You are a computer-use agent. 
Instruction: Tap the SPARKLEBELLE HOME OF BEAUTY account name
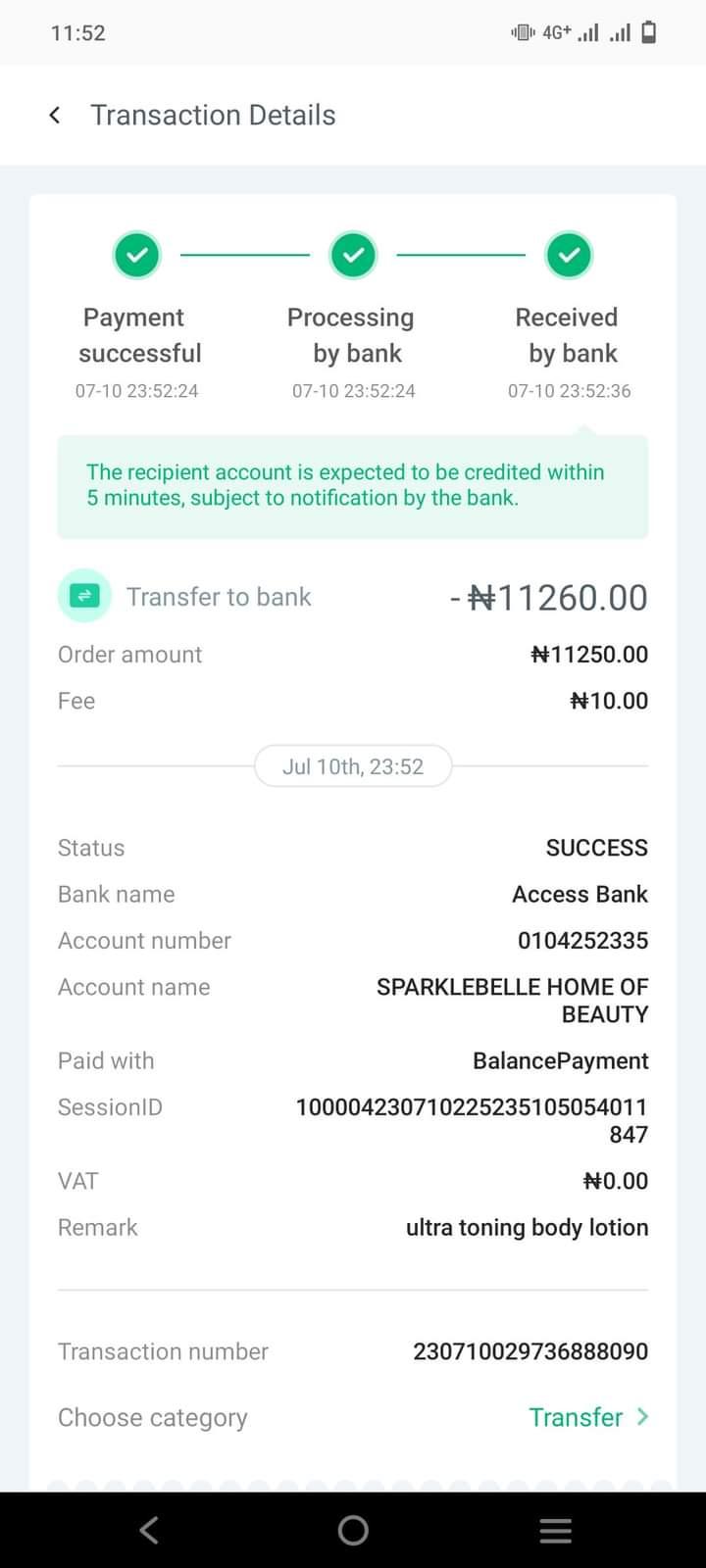pyautogui.click(x=512, y=1000)
